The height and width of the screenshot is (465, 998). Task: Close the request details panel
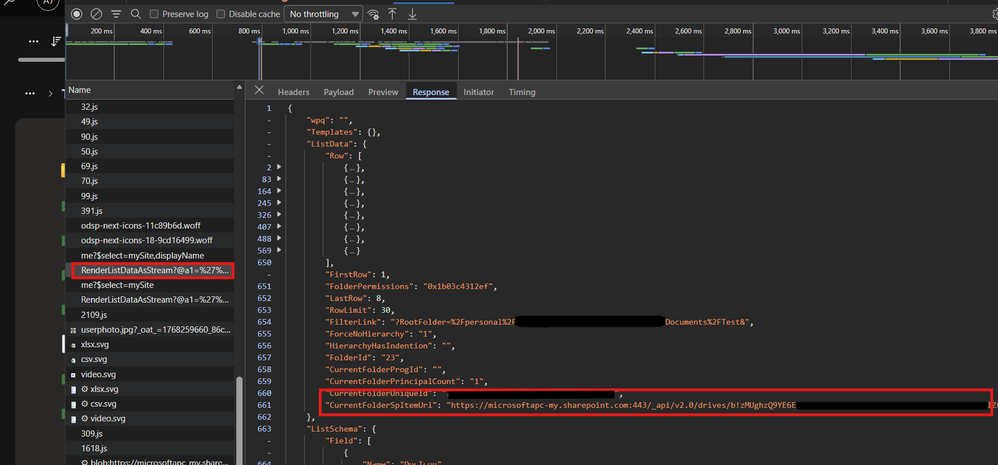pyautogui.click(x=259, y=92)
